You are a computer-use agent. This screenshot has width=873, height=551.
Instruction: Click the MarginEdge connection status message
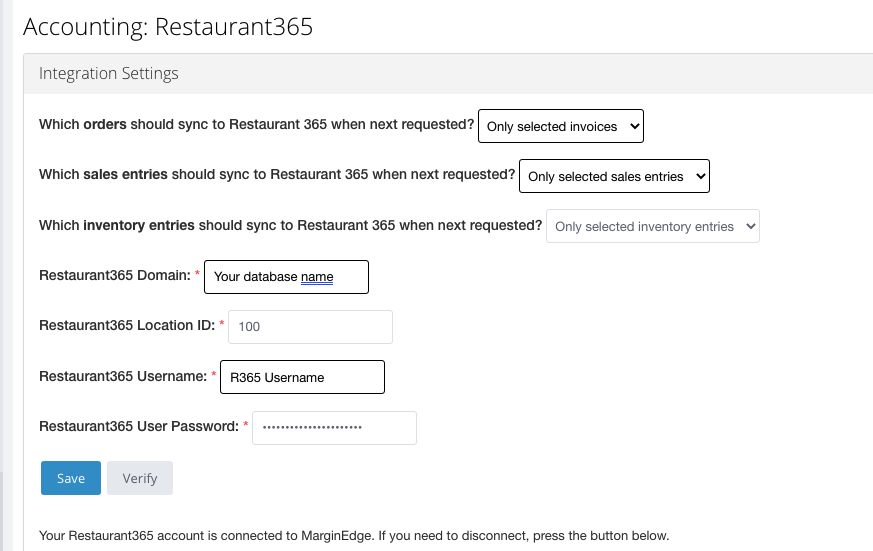353,535
